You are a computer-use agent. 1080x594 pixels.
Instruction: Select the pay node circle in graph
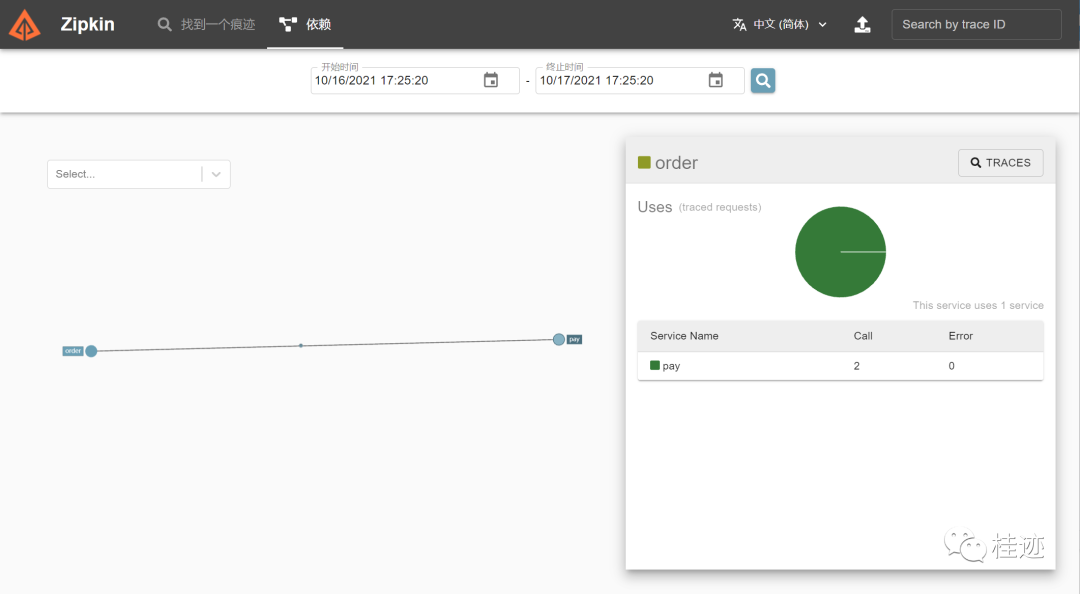coord(559,339)
